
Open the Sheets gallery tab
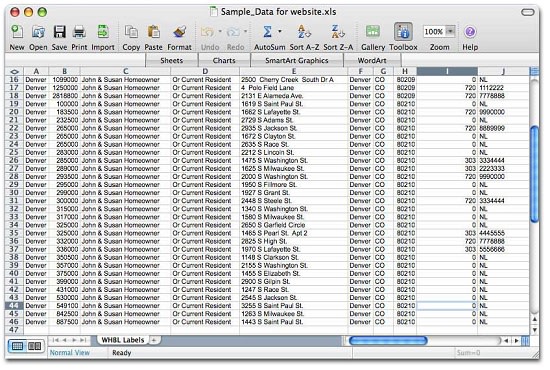[171, 60]
